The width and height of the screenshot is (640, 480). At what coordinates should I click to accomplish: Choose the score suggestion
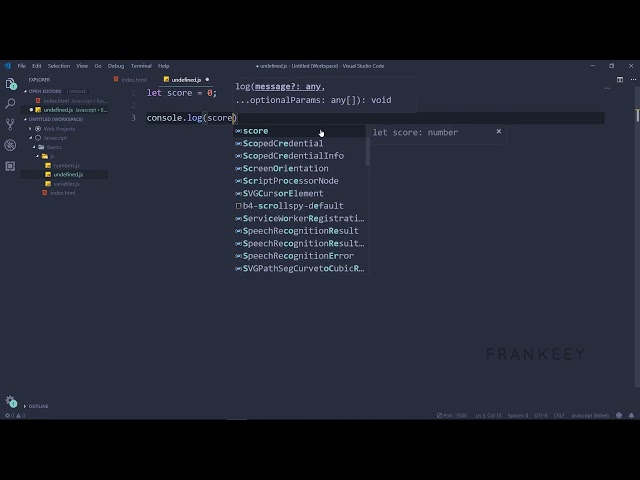point(300,131)
